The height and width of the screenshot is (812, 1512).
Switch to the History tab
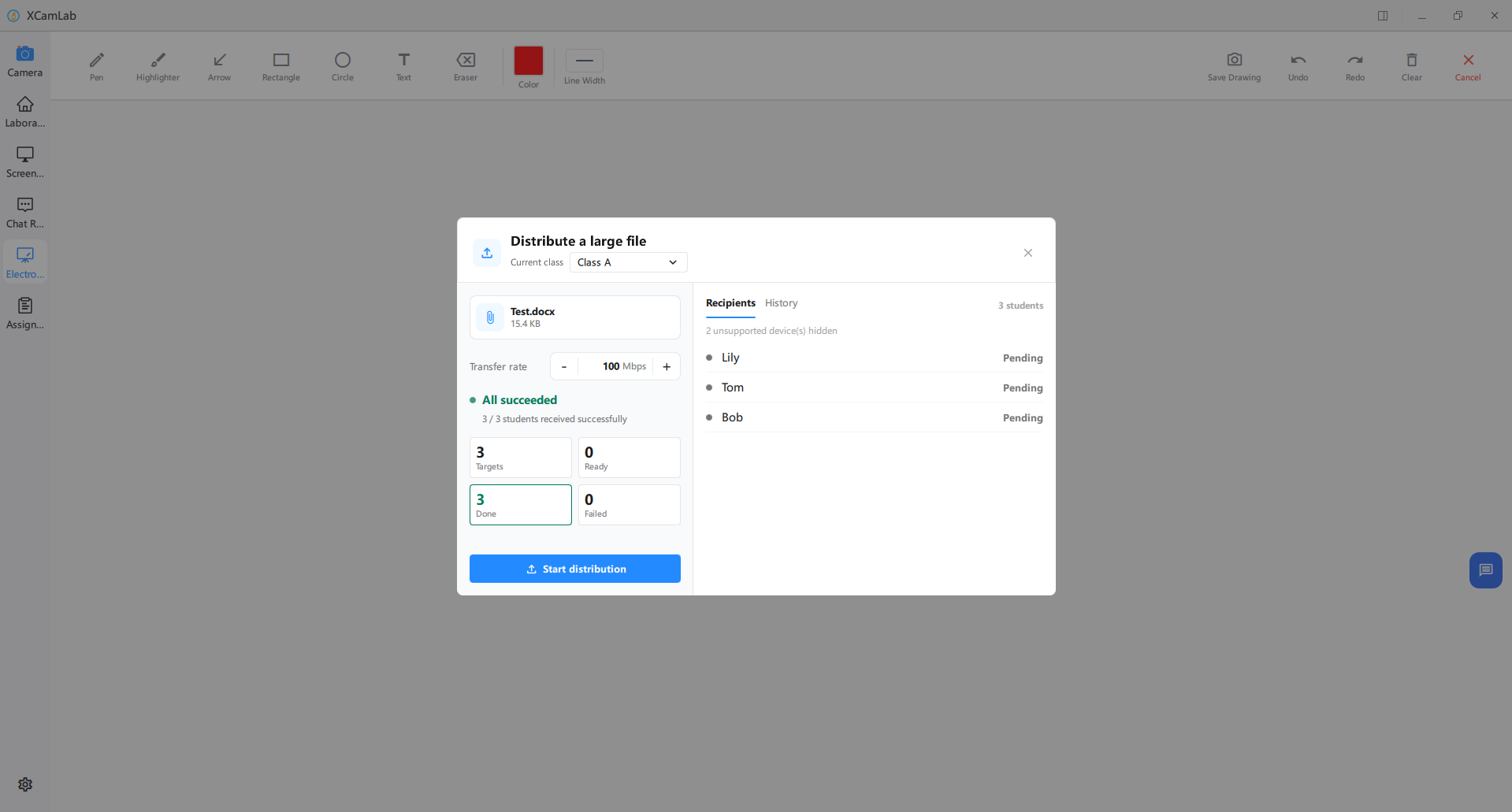click(x=781, y=303)
